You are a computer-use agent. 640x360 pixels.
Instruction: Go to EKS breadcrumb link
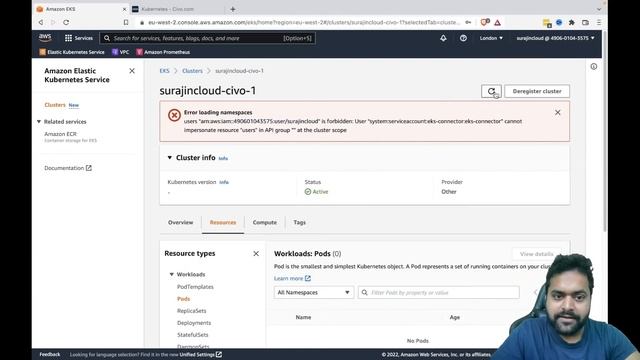(164, 71)
